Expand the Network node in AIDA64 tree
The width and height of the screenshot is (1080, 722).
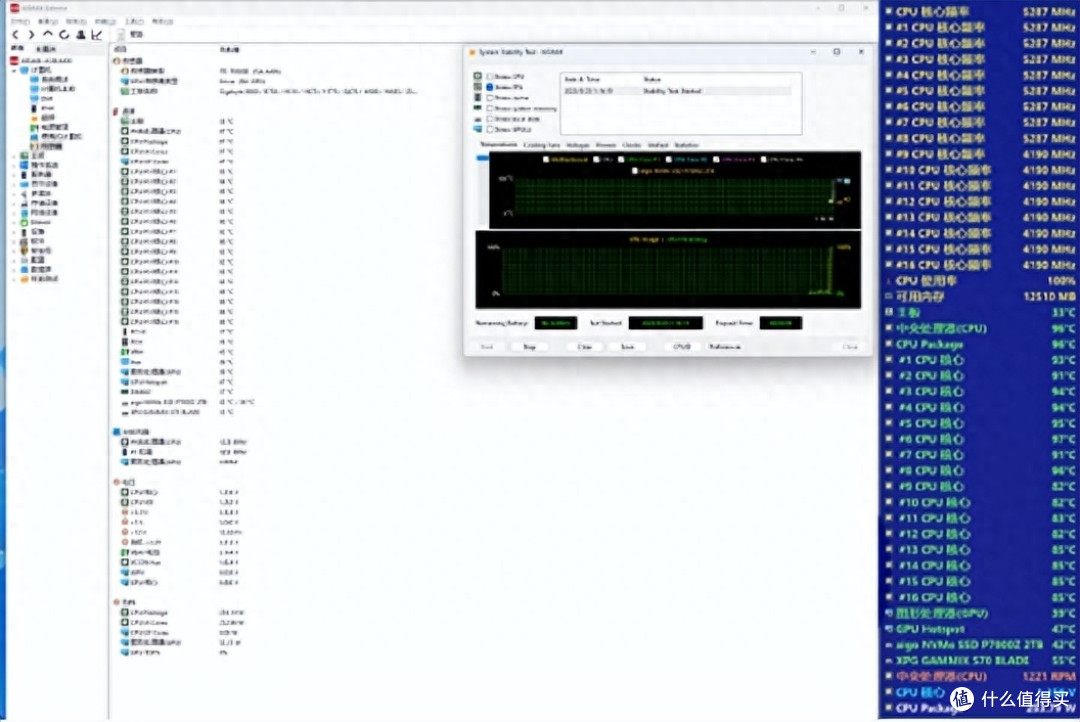coord(14,213)
